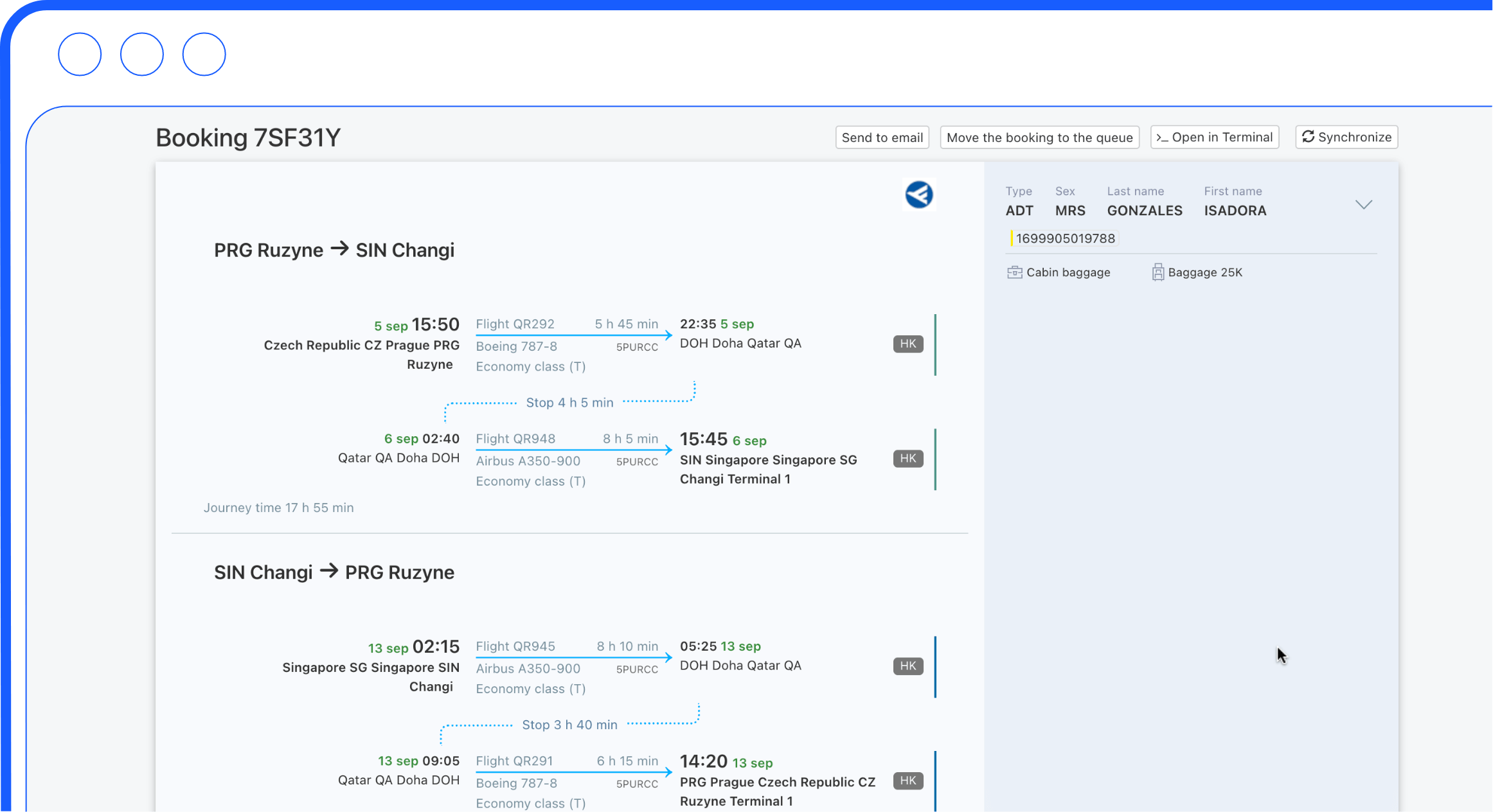Select the Flight QR945 label
The width and height of the screenshot is (1493, 812).
click(x=515, y=646)
